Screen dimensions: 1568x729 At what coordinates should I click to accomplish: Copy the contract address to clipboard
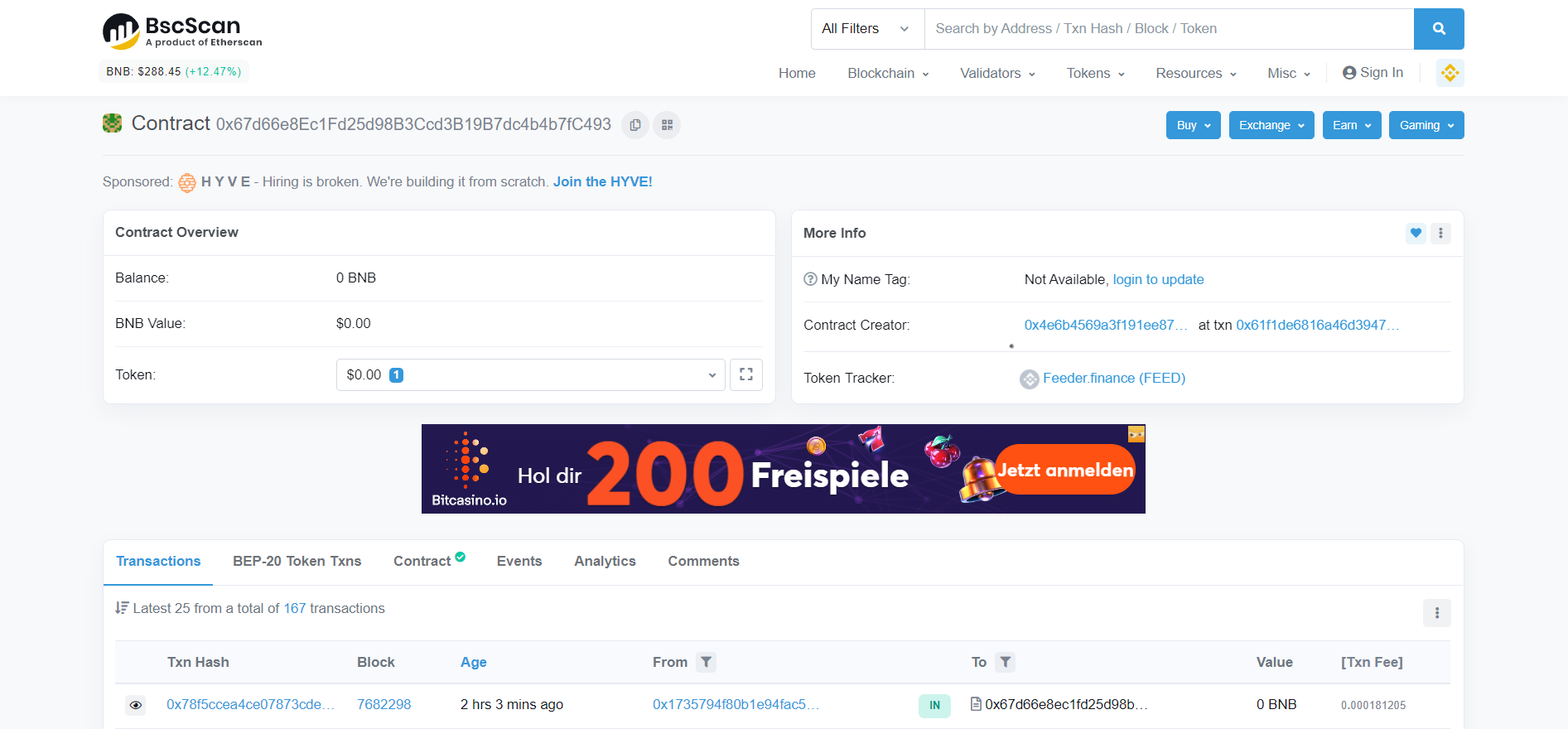(635, 125)
